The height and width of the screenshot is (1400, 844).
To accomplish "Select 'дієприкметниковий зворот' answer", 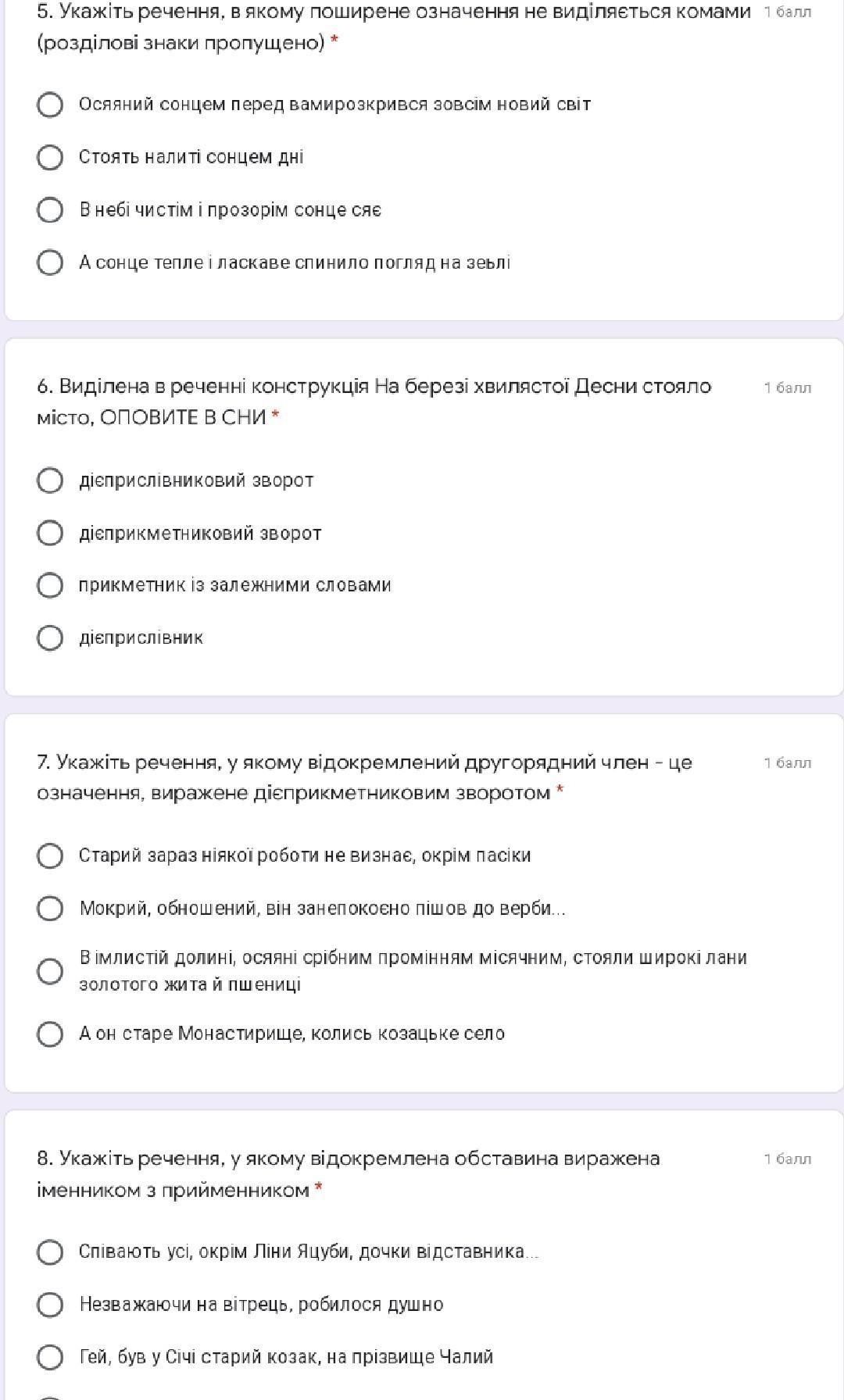I will [x=50, y=534].
